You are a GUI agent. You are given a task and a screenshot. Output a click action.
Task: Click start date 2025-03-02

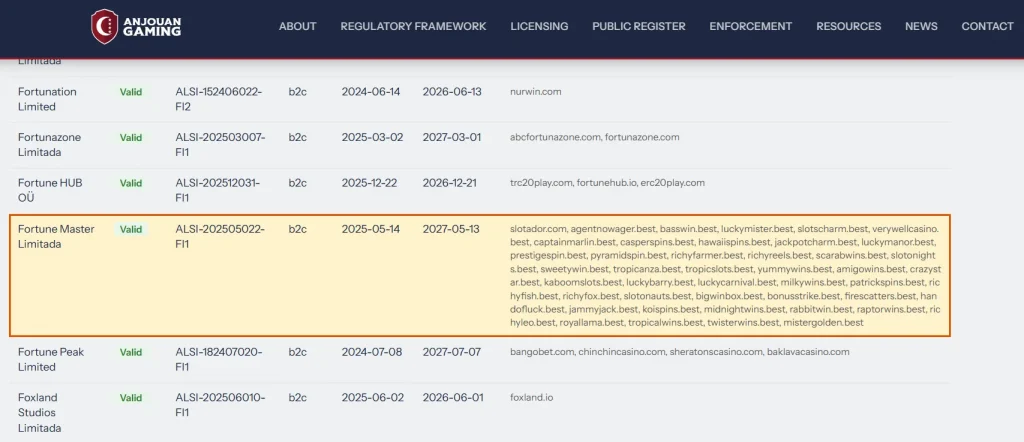pyautogui.click(x=372, y=138)
